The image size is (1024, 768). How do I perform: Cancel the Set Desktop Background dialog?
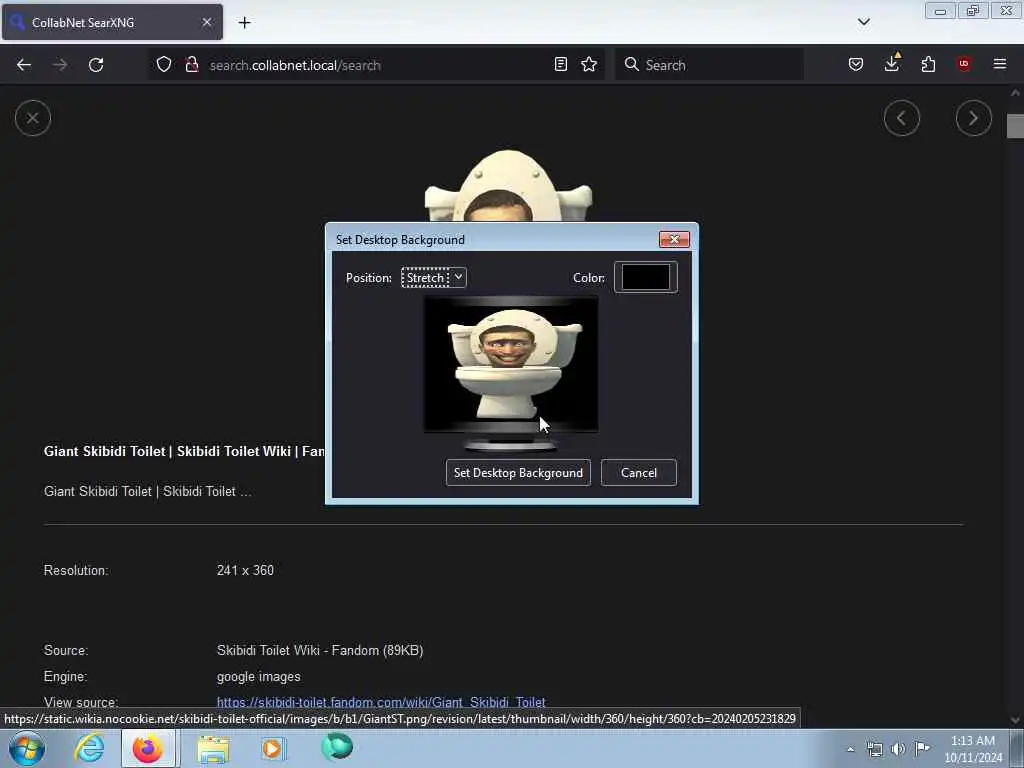click(x=639, y=473)
